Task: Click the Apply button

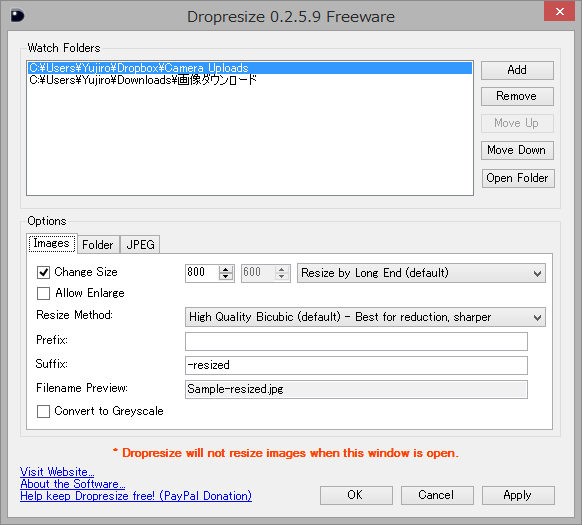Action: pyautogui.click(x=518, y=495)
